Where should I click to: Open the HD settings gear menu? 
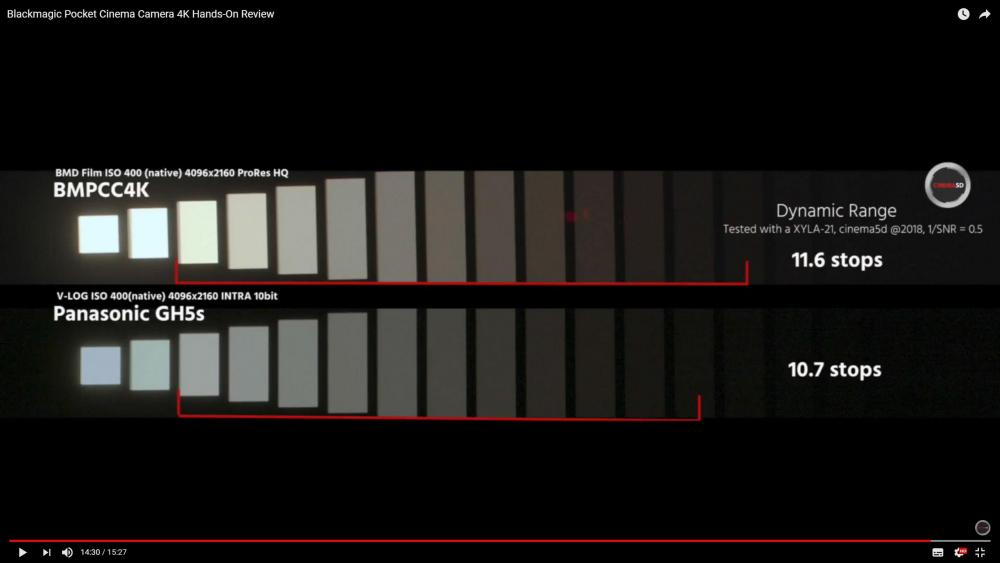click(960, 552)
